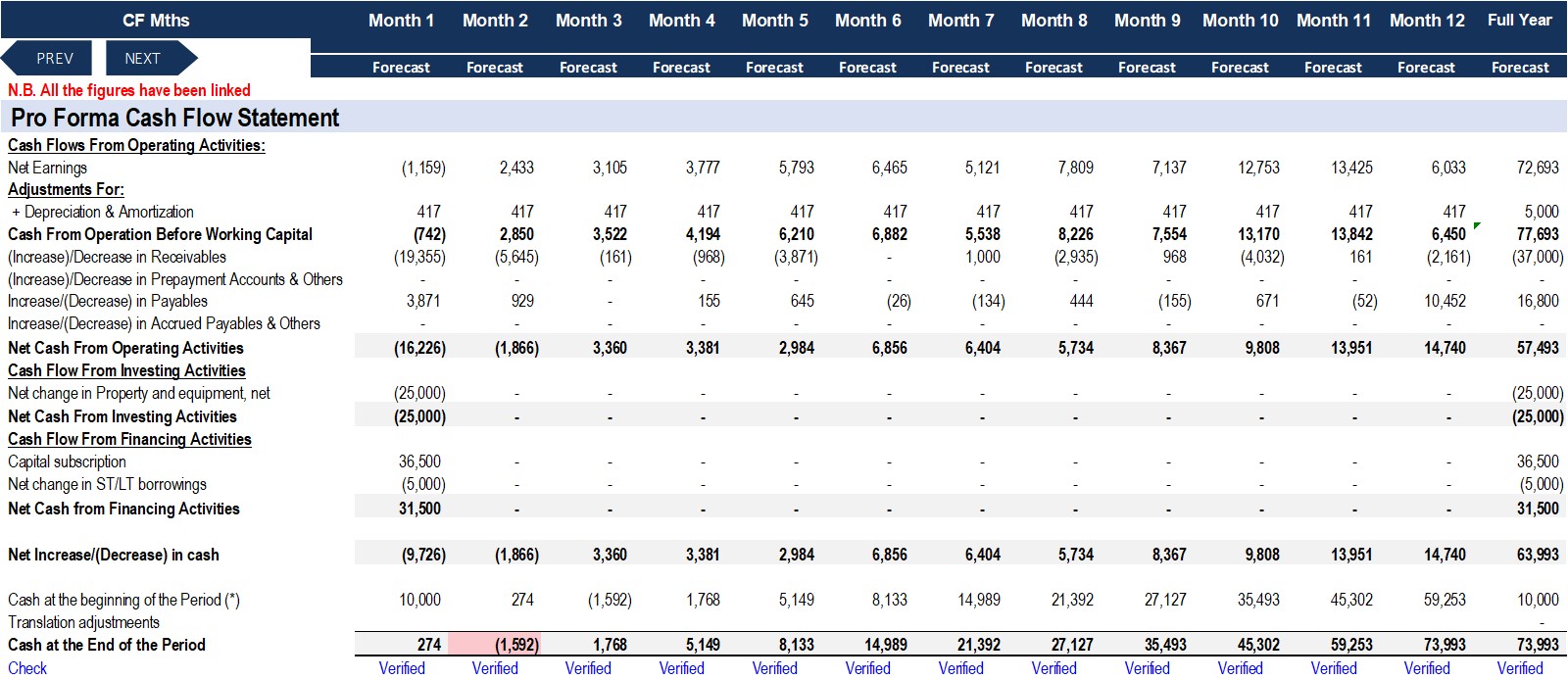Select the Full Year column header
The height and width of the screenshot is (680, 1568).
point(1520,21)
